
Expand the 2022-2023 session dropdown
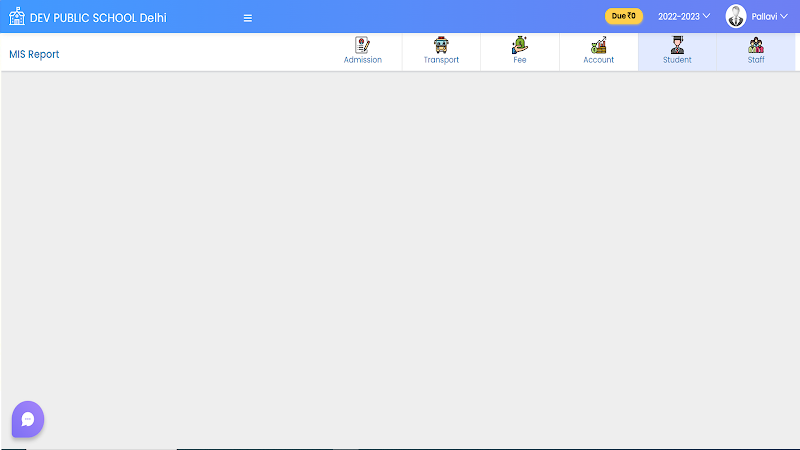(x=684, y=17)
